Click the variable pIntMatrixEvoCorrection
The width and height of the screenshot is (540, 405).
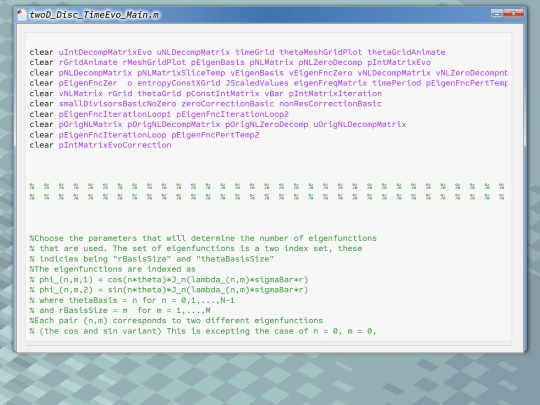click(x=115, y=145)
